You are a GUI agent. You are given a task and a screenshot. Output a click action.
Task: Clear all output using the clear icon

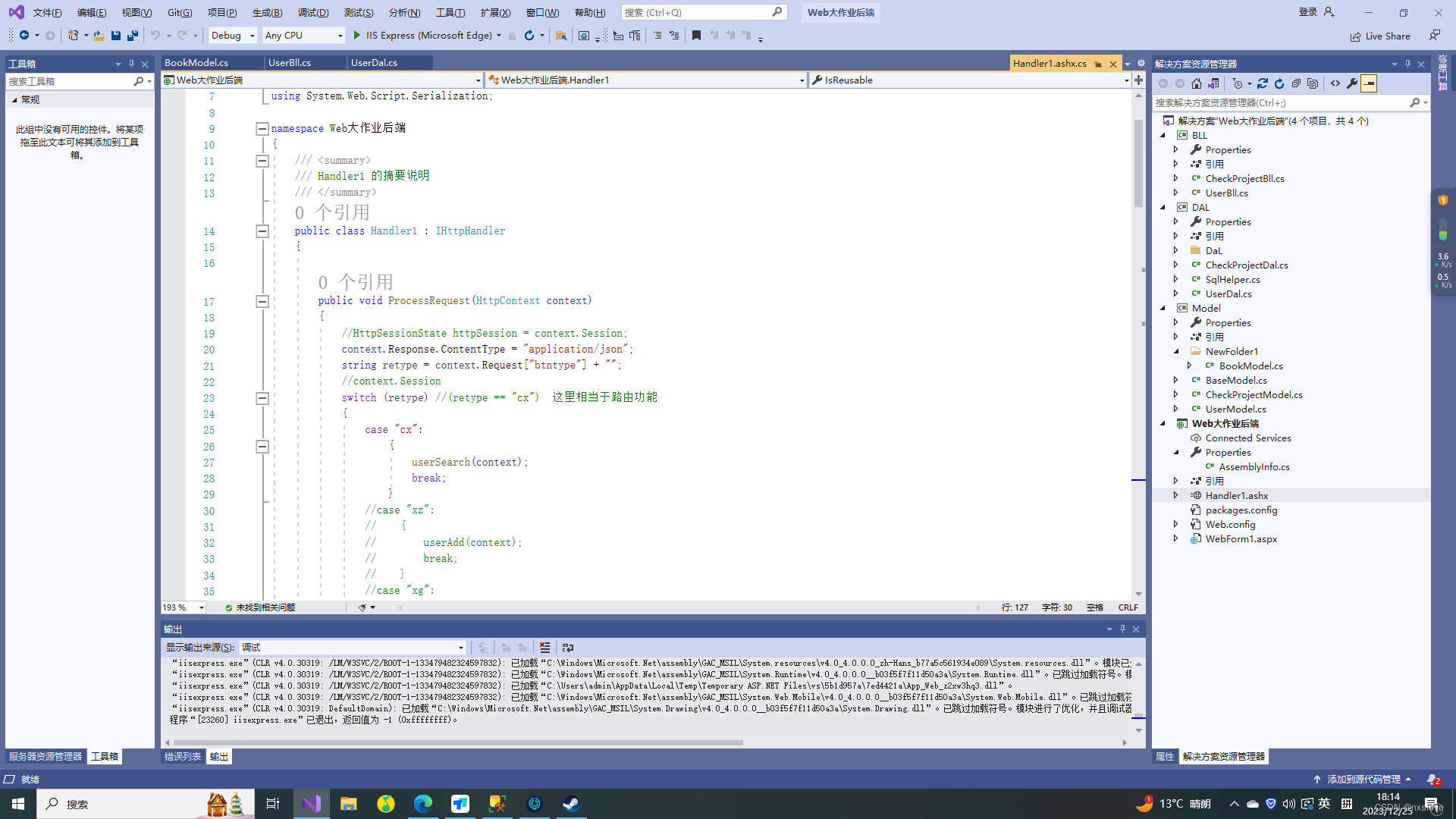544,648
